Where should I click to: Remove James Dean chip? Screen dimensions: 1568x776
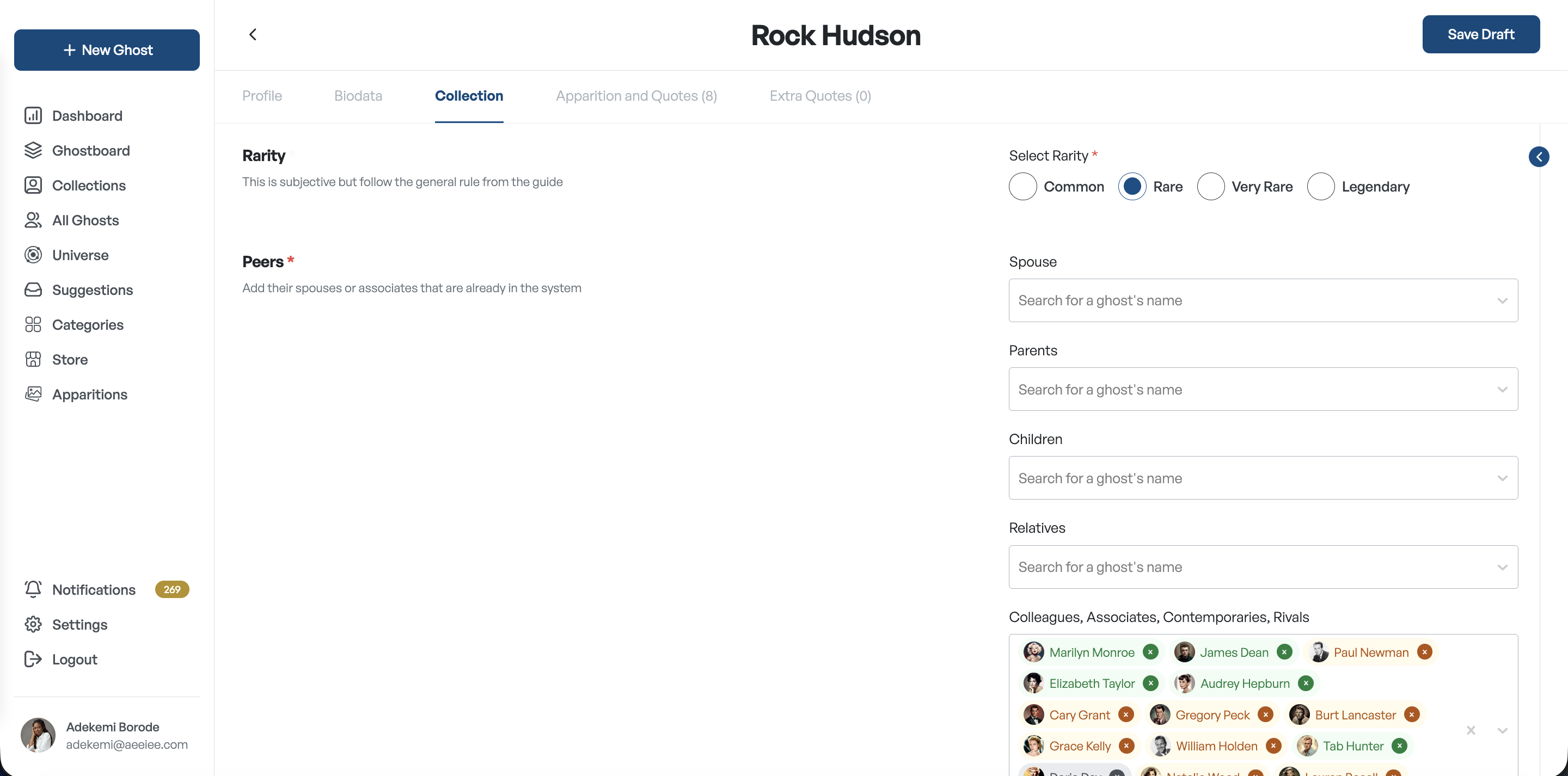click(1284, 652)
